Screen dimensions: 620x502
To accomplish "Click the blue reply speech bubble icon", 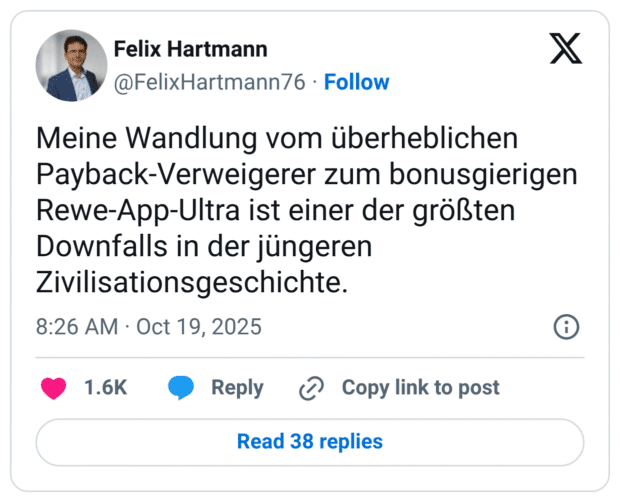I will pos(181,388).
